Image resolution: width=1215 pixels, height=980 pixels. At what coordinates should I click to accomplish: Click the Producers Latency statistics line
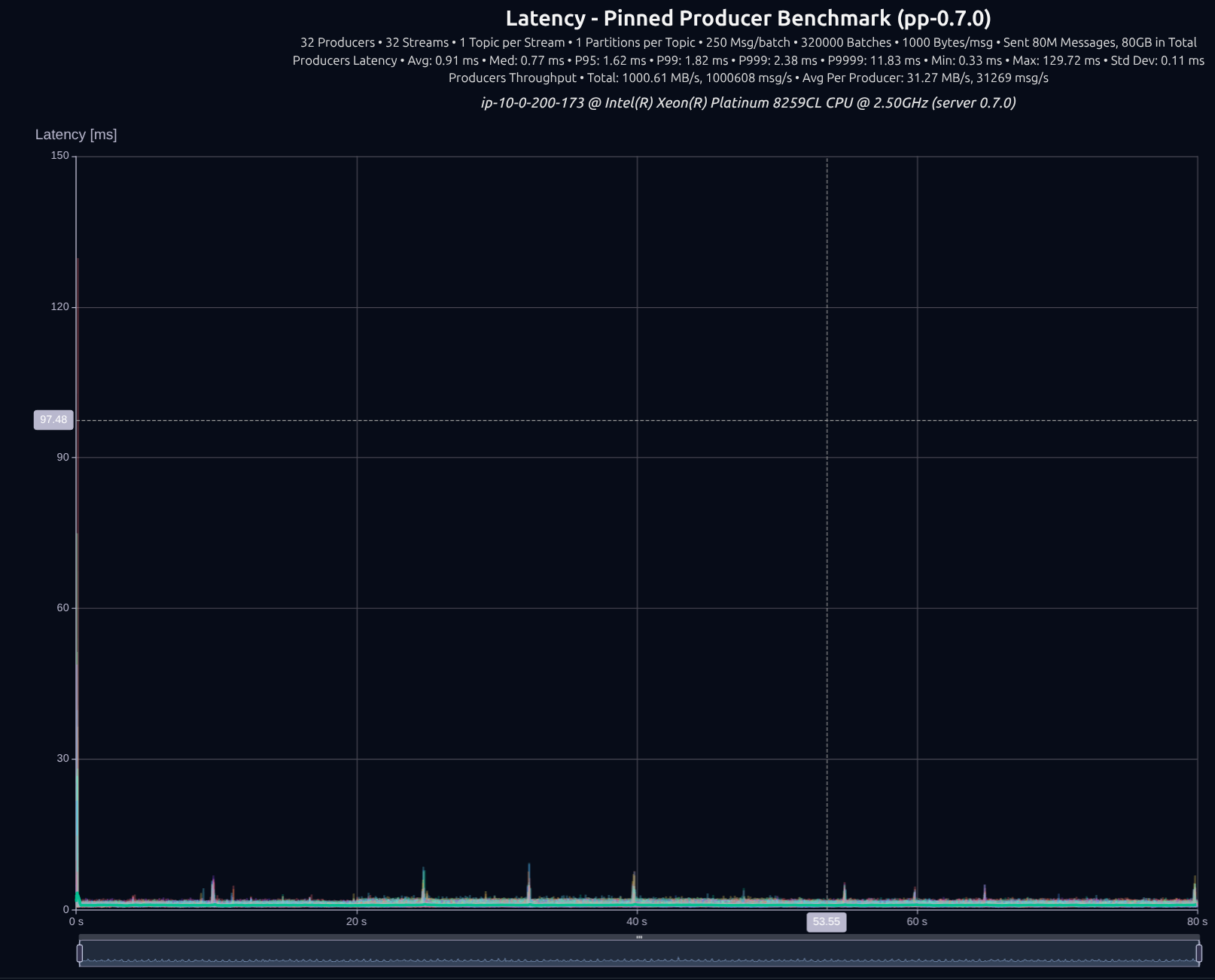[748, 60]
